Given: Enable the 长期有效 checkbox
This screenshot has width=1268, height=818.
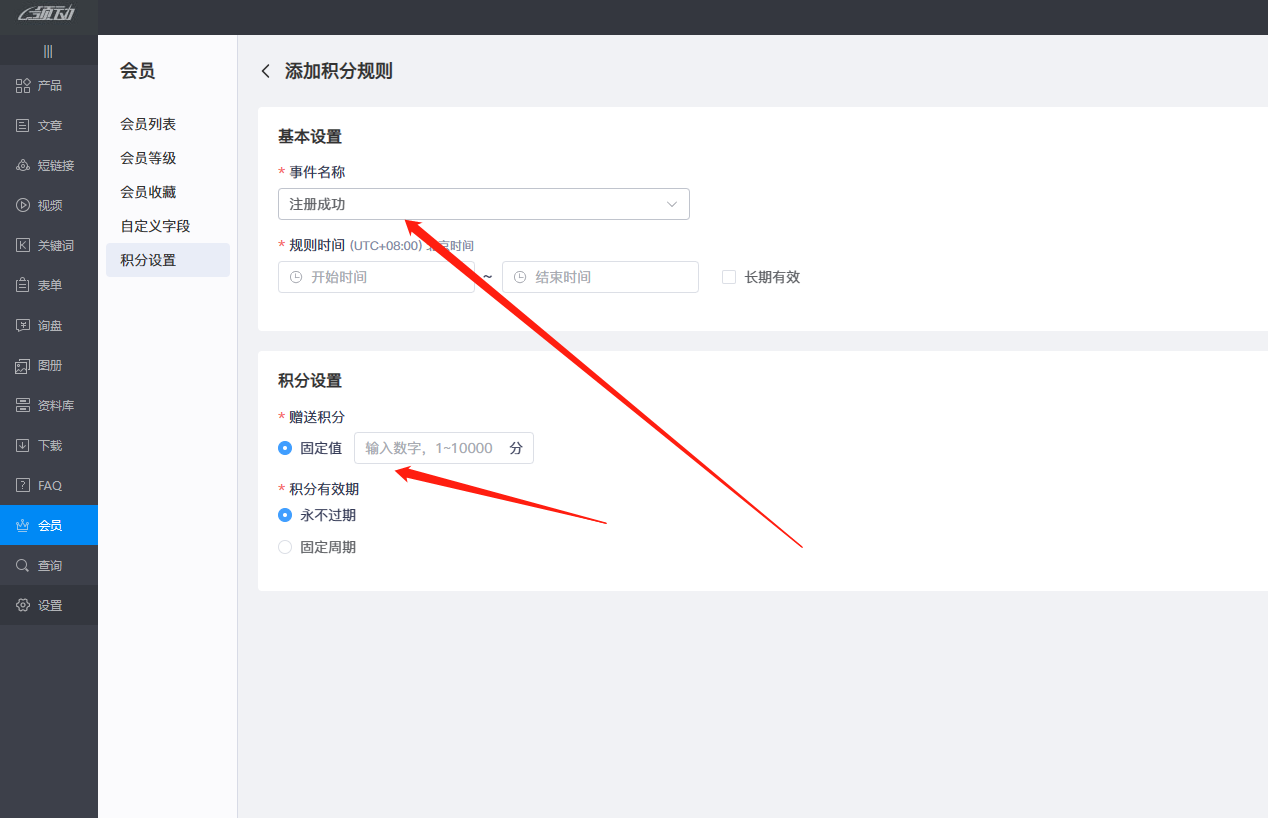Looking at the screenshot, I should pos(728,277).
